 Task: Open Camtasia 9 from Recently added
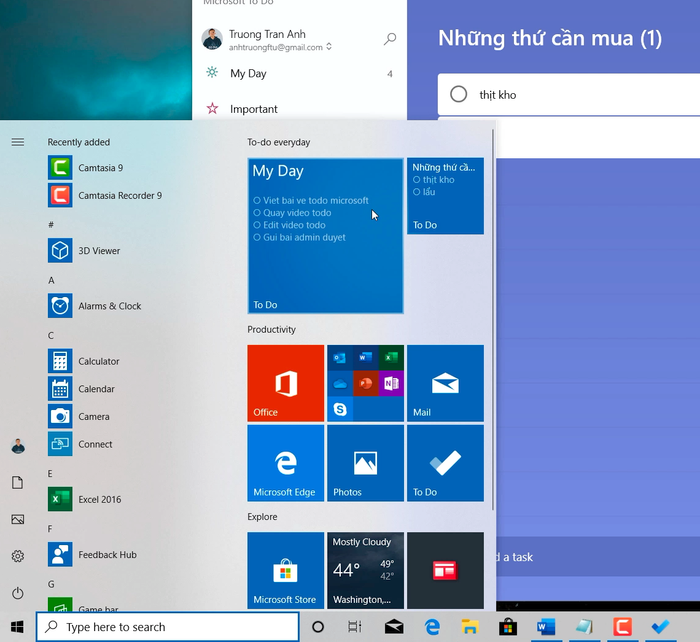(105, 168)
